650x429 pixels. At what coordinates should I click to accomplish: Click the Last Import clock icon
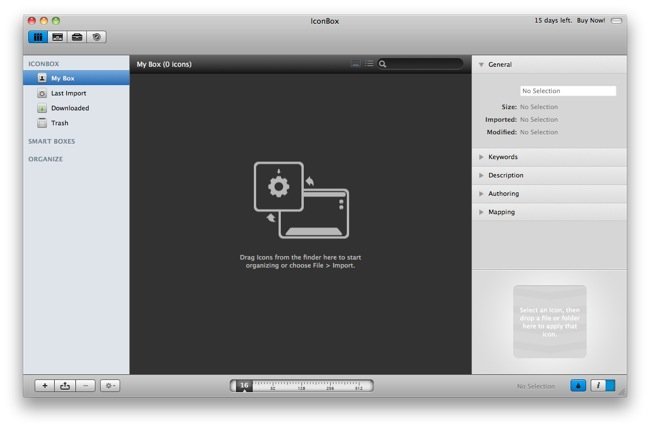coord(42,93)
